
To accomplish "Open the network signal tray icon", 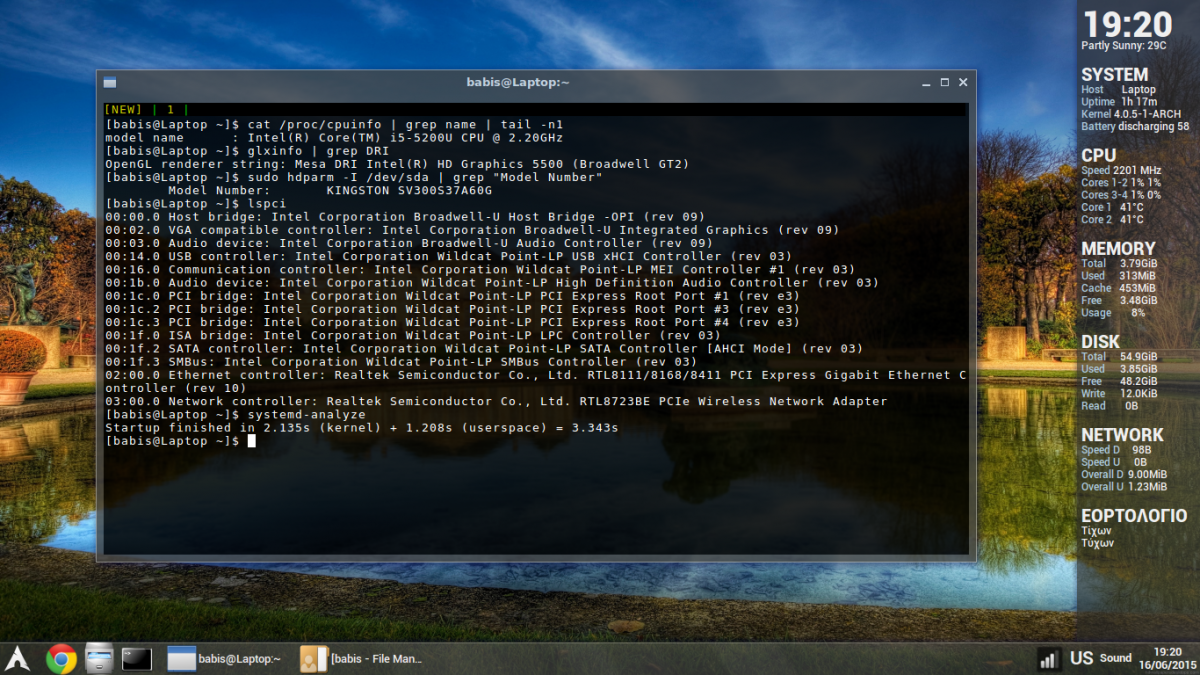I will click(1049, 659).
